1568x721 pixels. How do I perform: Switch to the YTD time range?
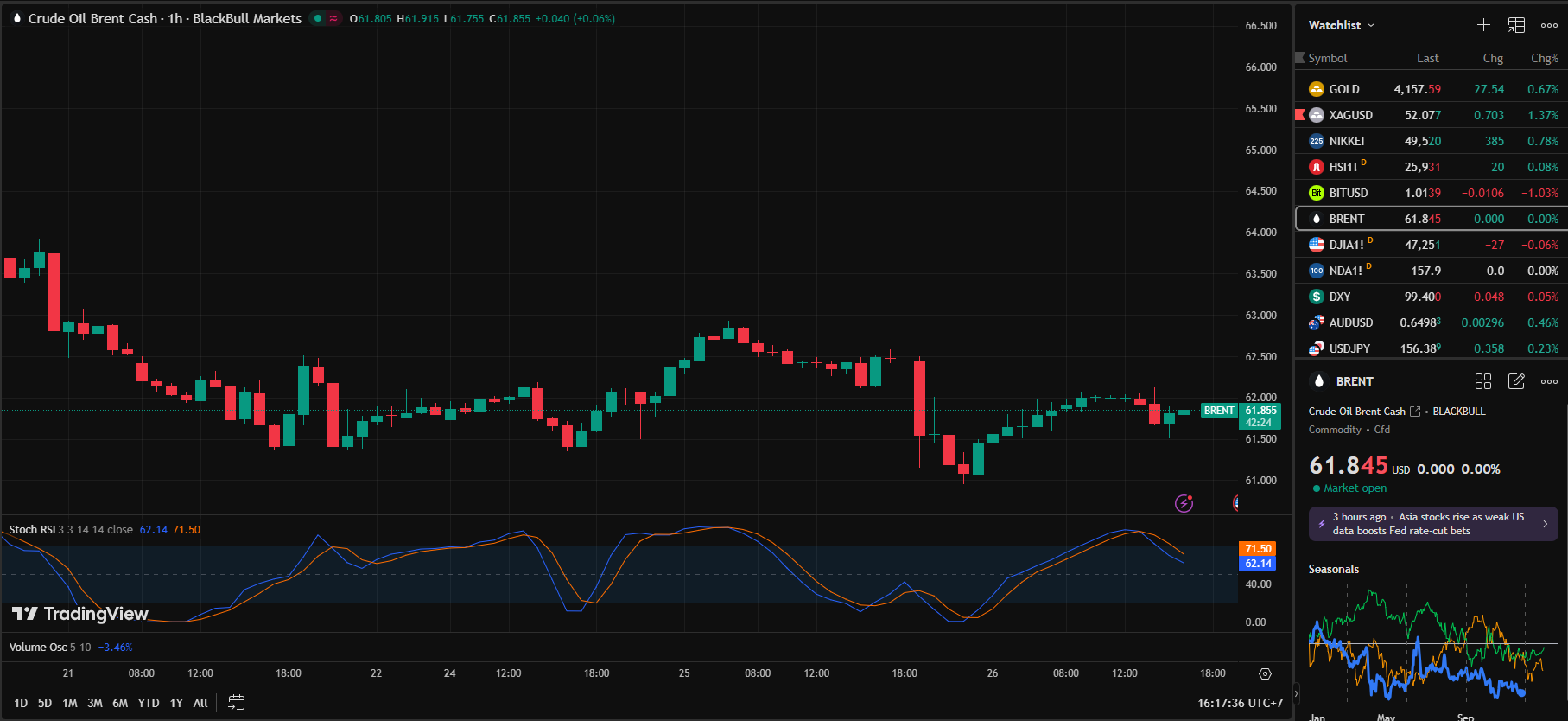coord(149,703)
